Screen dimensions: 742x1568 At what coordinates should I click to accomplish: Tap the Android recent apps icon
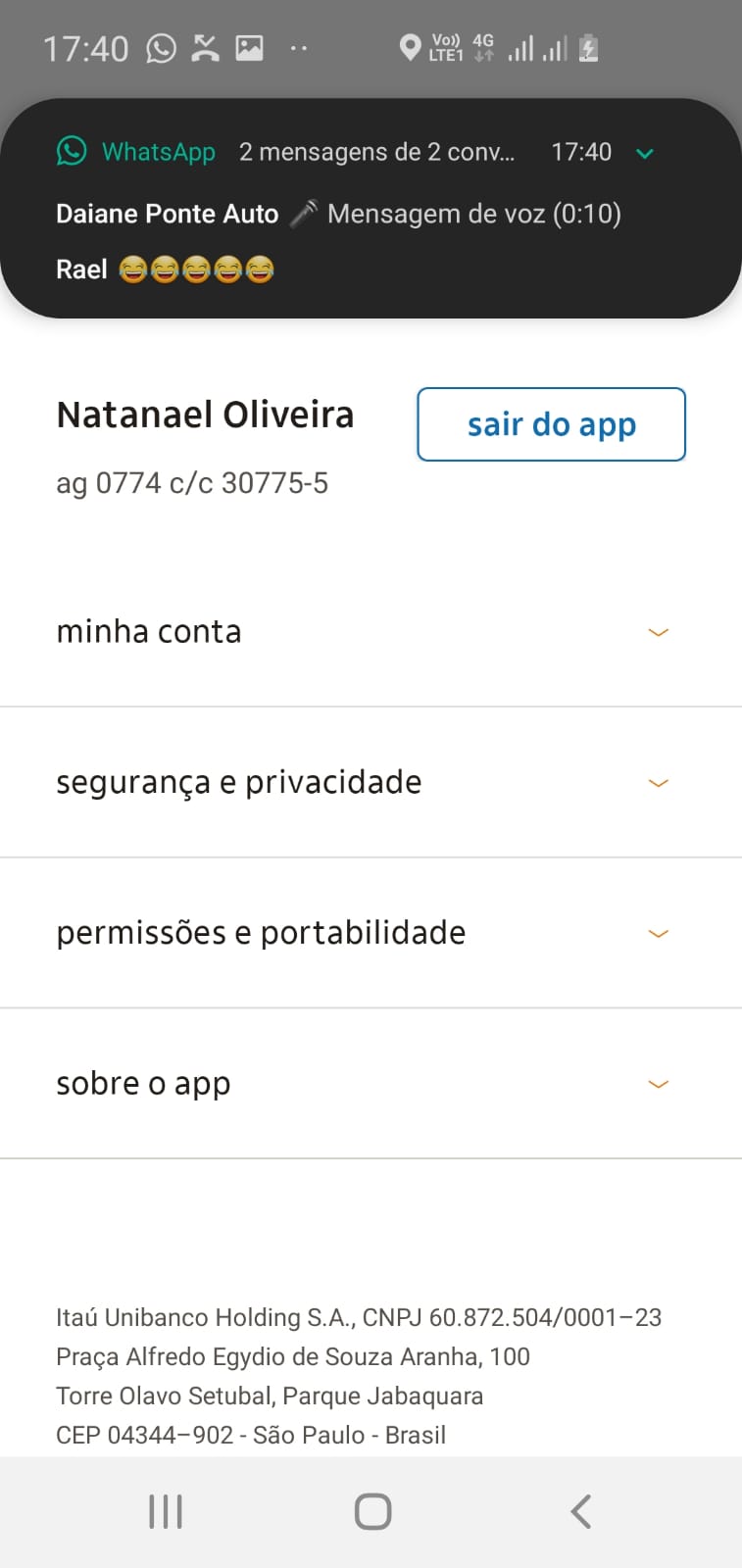pyautogui.click(x=166, y=1511)
